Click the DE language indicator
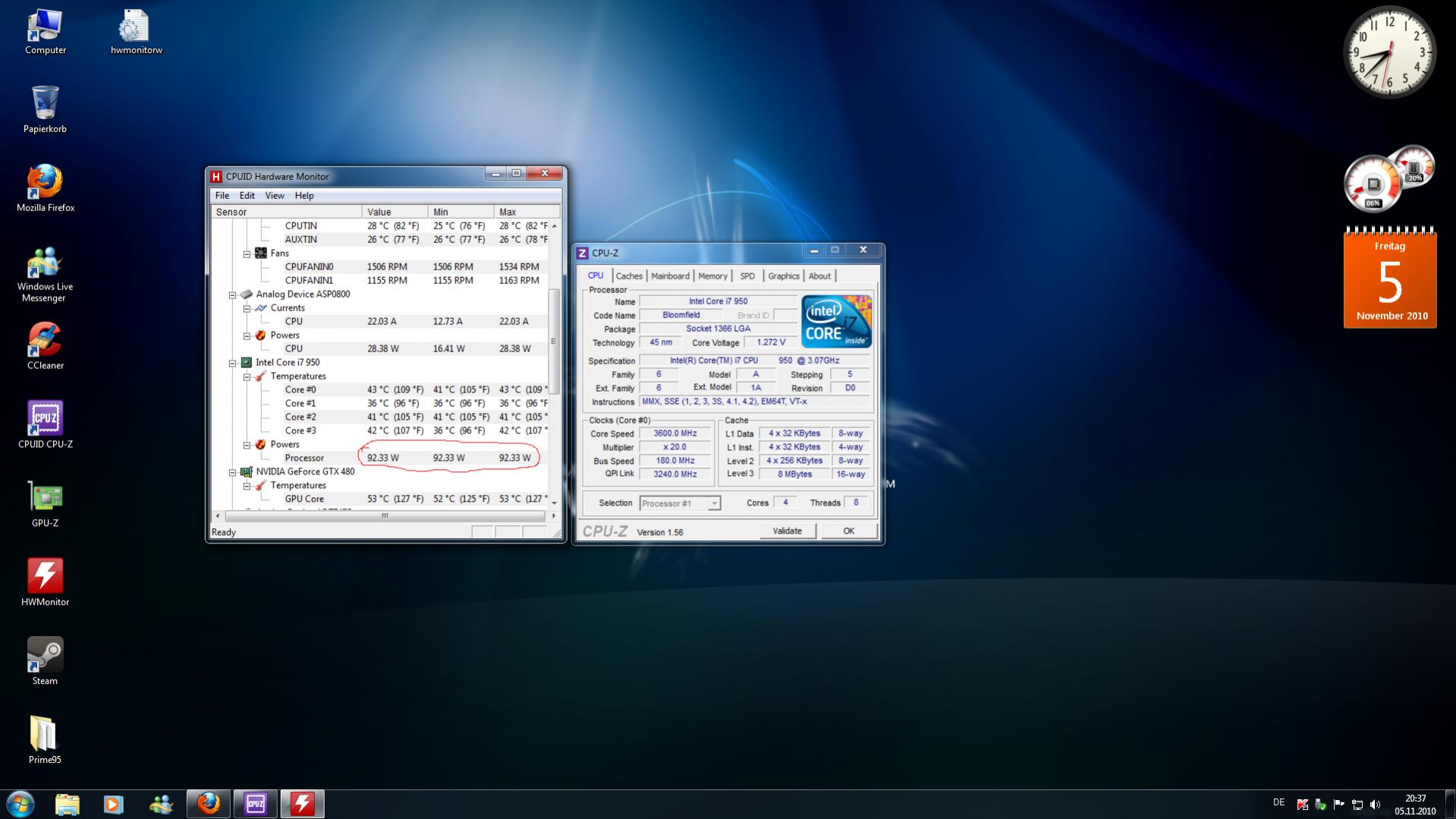Screen dimensions: 1456x819 1279,802
